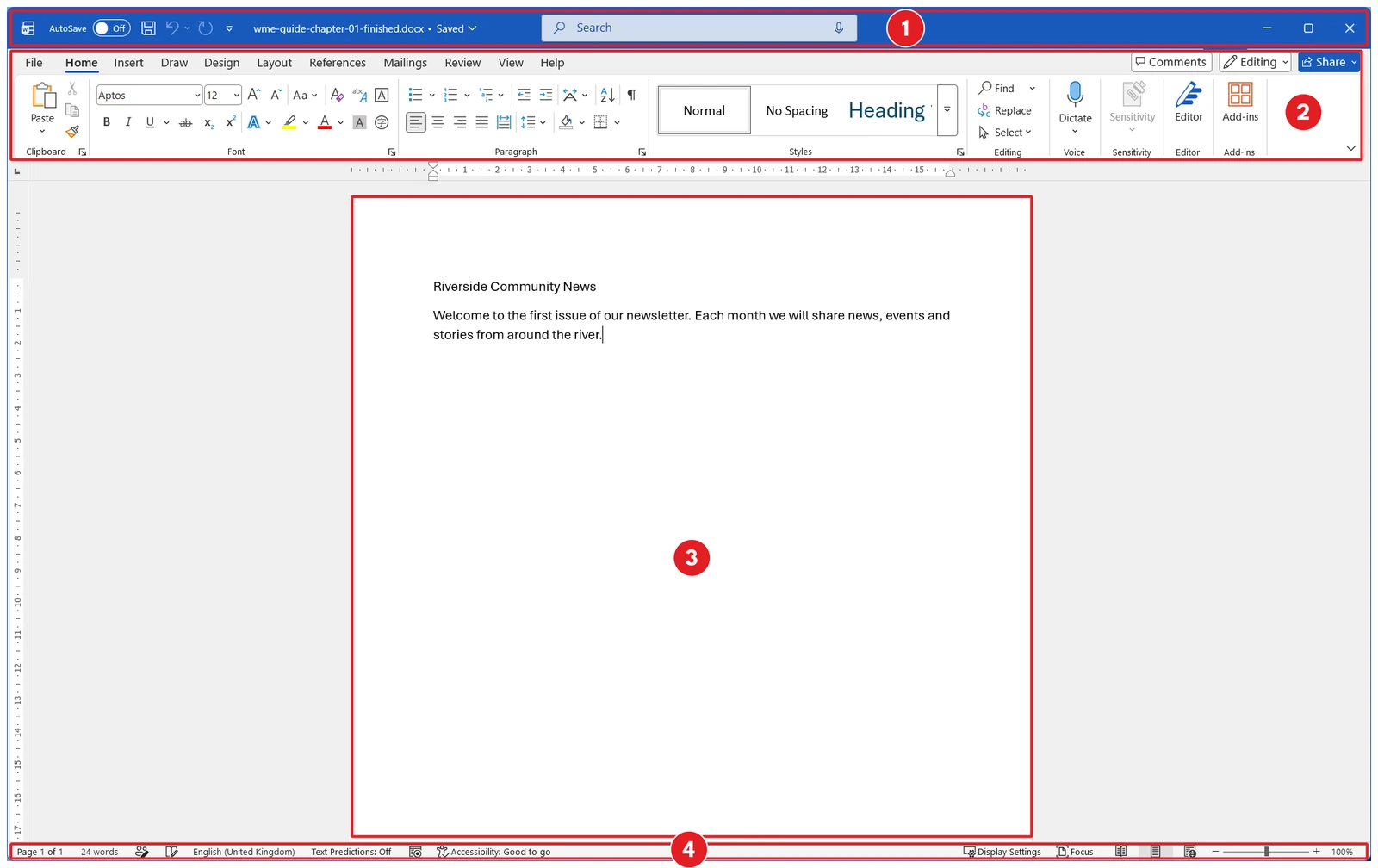Viewport: 1378px width, 868px height.
Task: Expand the Styles gallery more arrow
Action: click(x=947, y=110)
